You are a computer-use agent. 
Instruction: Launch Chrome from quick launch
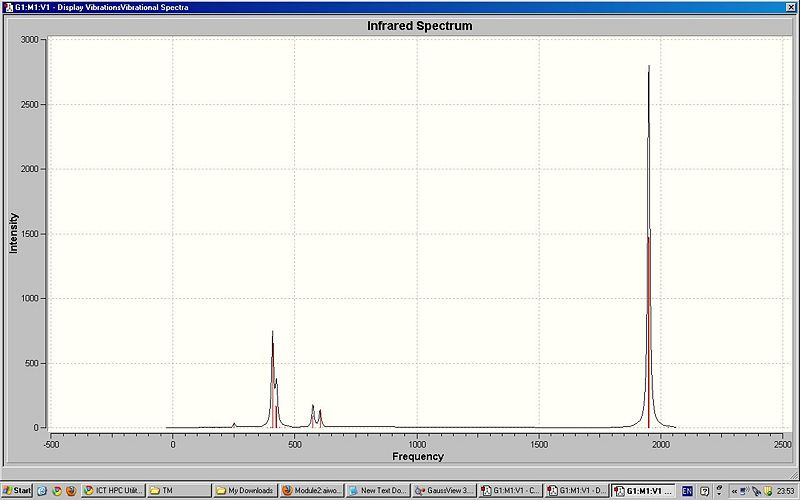coord(57,491)
